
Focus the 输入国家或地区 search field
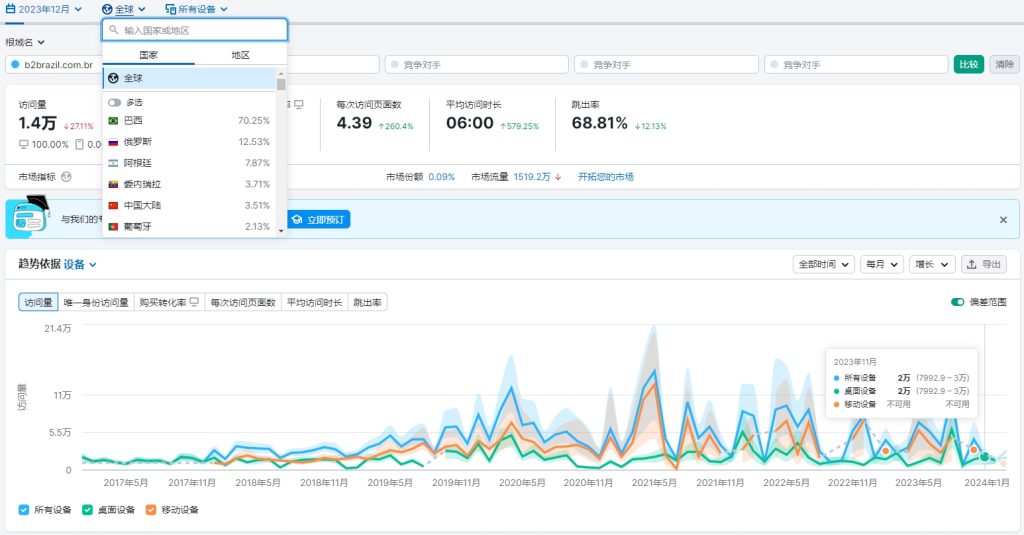coord(195,30)
